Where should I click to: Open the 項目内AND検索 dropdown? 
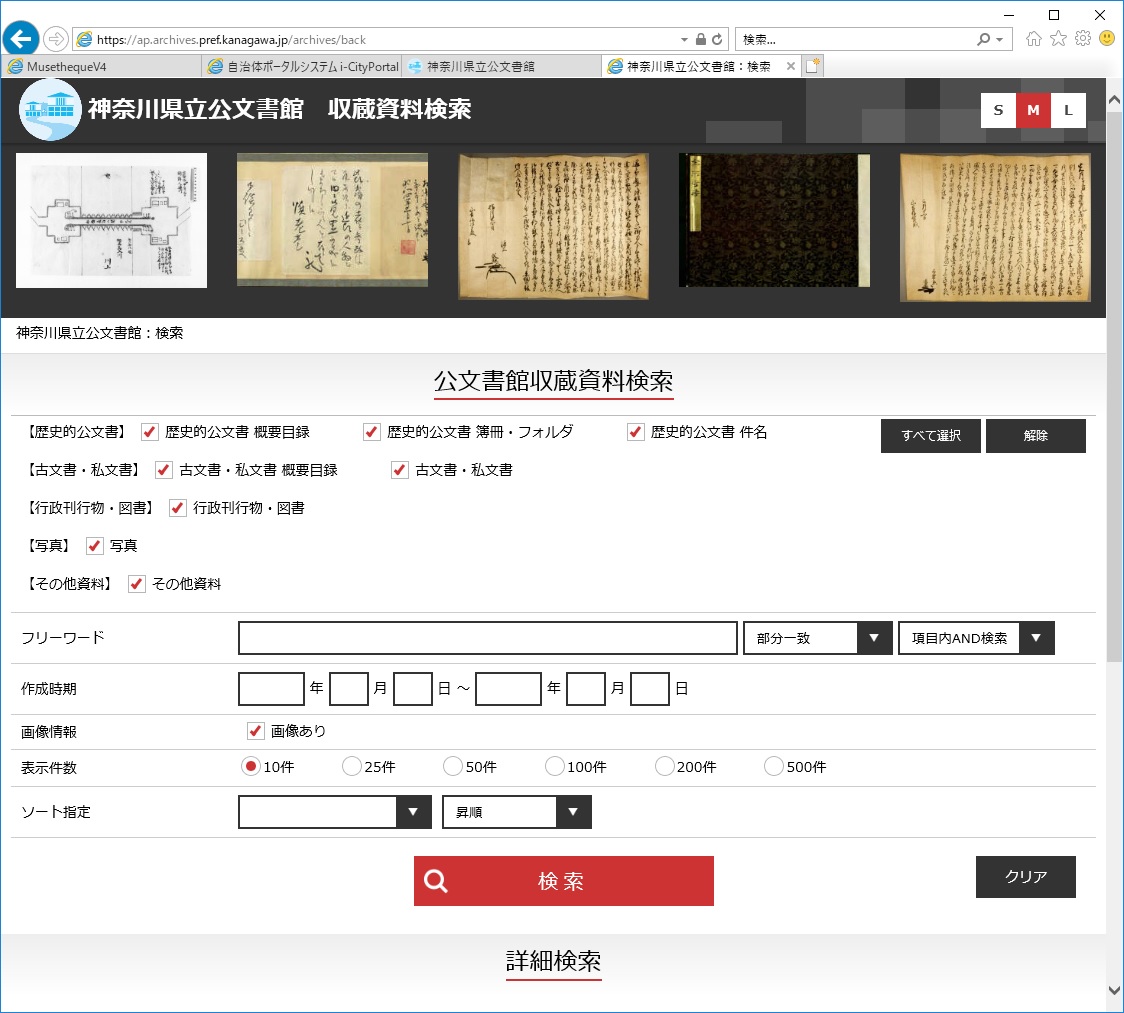tap(976, 638)
